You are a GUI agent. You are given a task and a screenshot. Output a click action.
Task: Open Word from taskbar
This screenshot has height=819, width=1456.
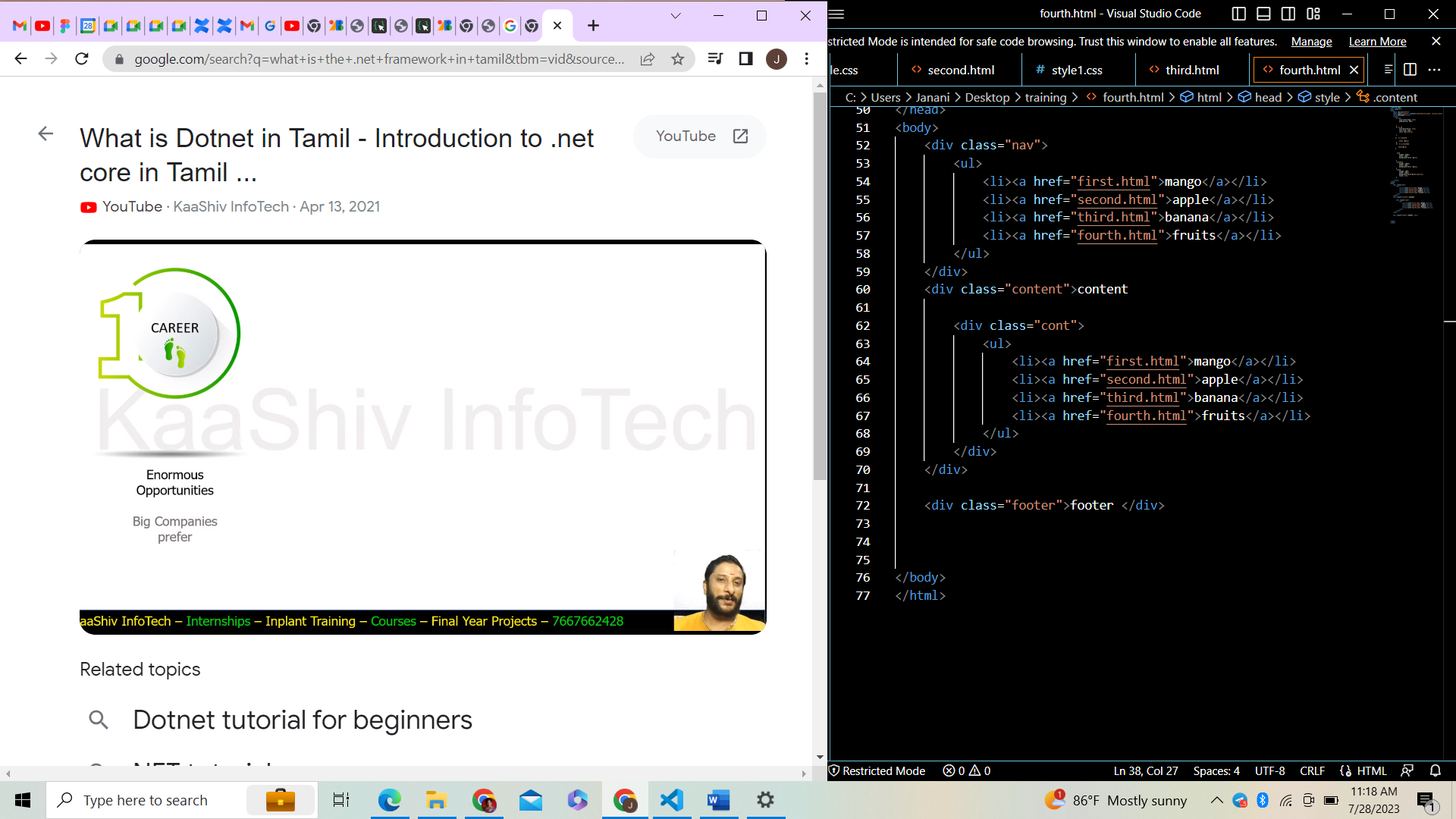click(x=718, y=800)
